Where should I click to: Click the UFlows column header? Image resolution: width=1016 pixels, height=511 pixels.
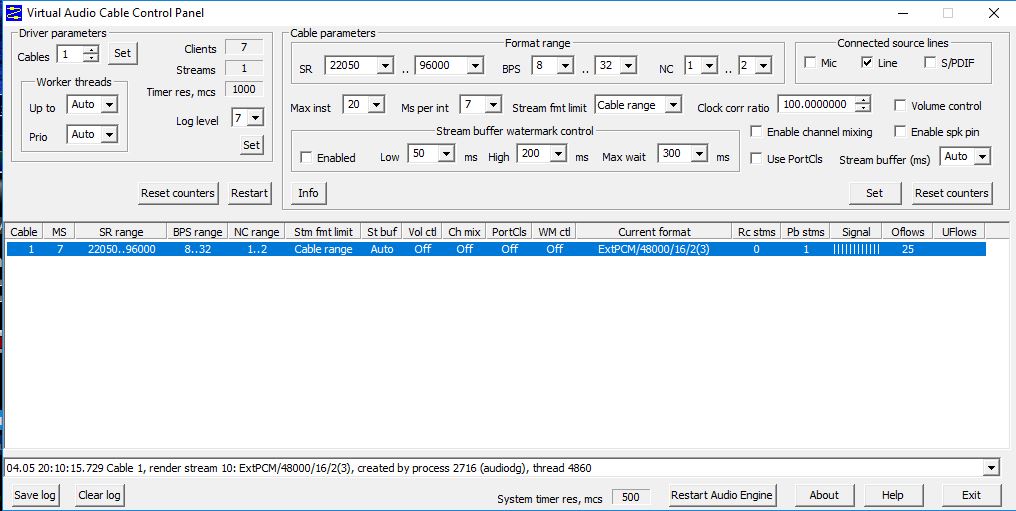[959, 232]
